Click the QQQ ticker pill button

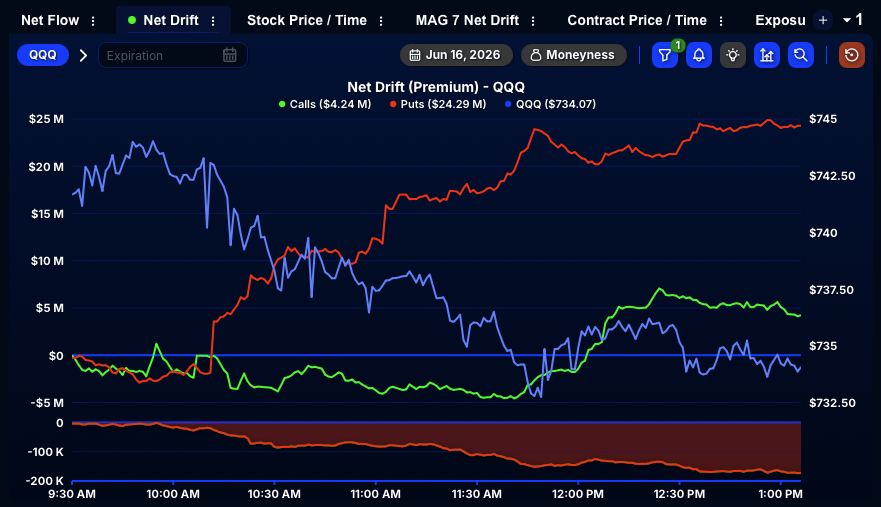43,55
